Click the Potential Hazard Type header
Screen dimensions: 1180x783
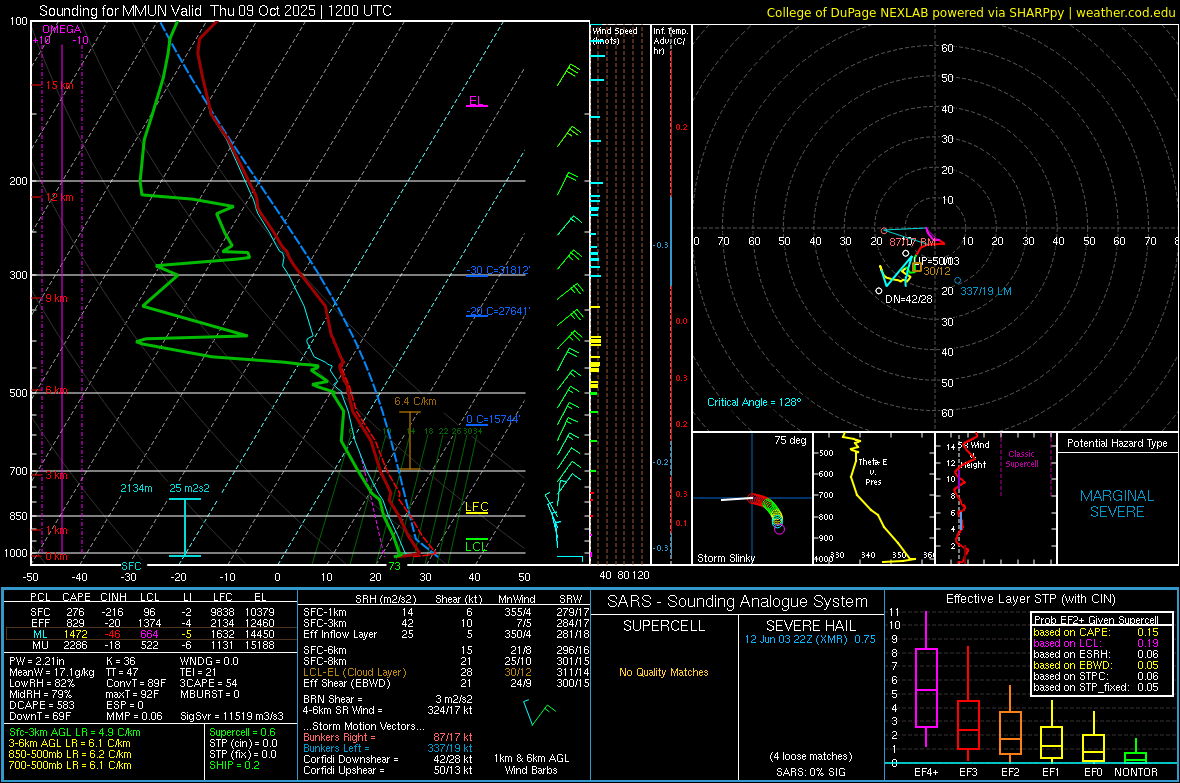(1117, 443)
